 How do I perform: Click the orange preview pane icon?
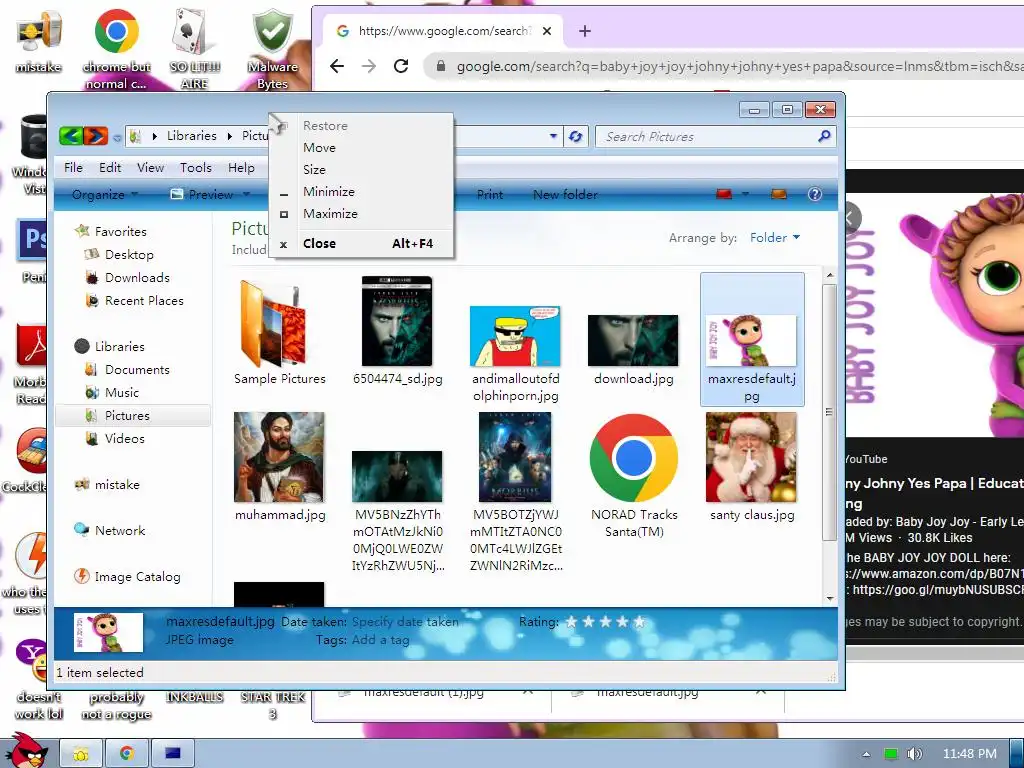point(778,194)
